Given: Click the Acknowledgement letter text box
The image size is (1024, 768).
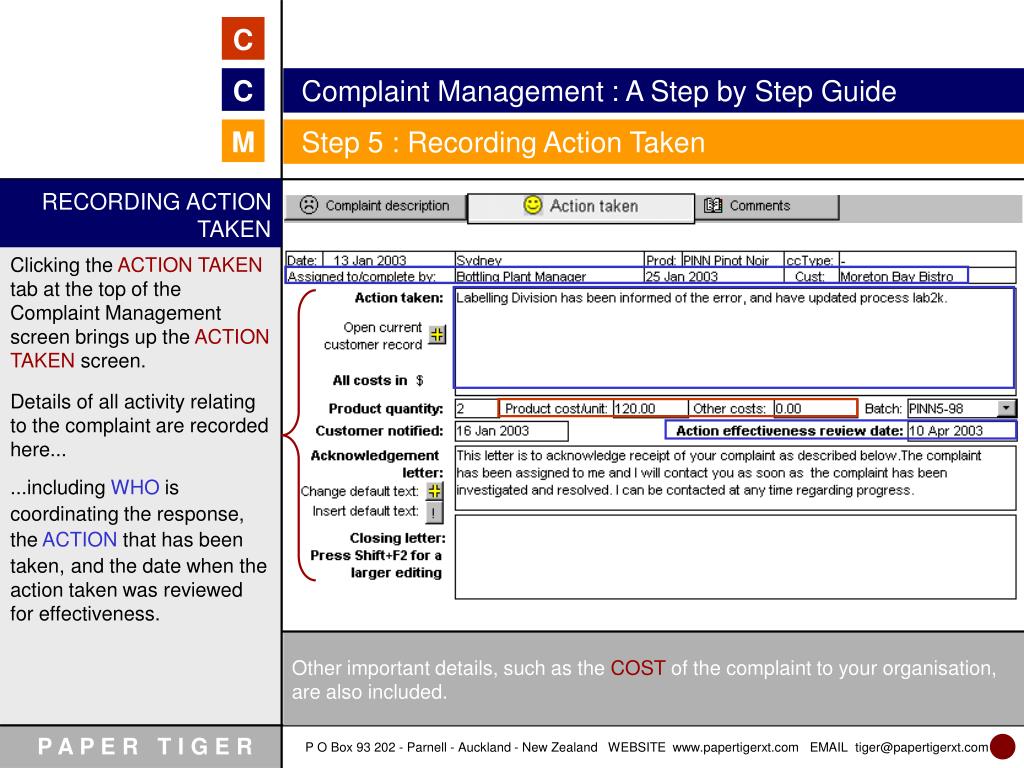Looking at the screenshot, I should click(x=735, y=478).
